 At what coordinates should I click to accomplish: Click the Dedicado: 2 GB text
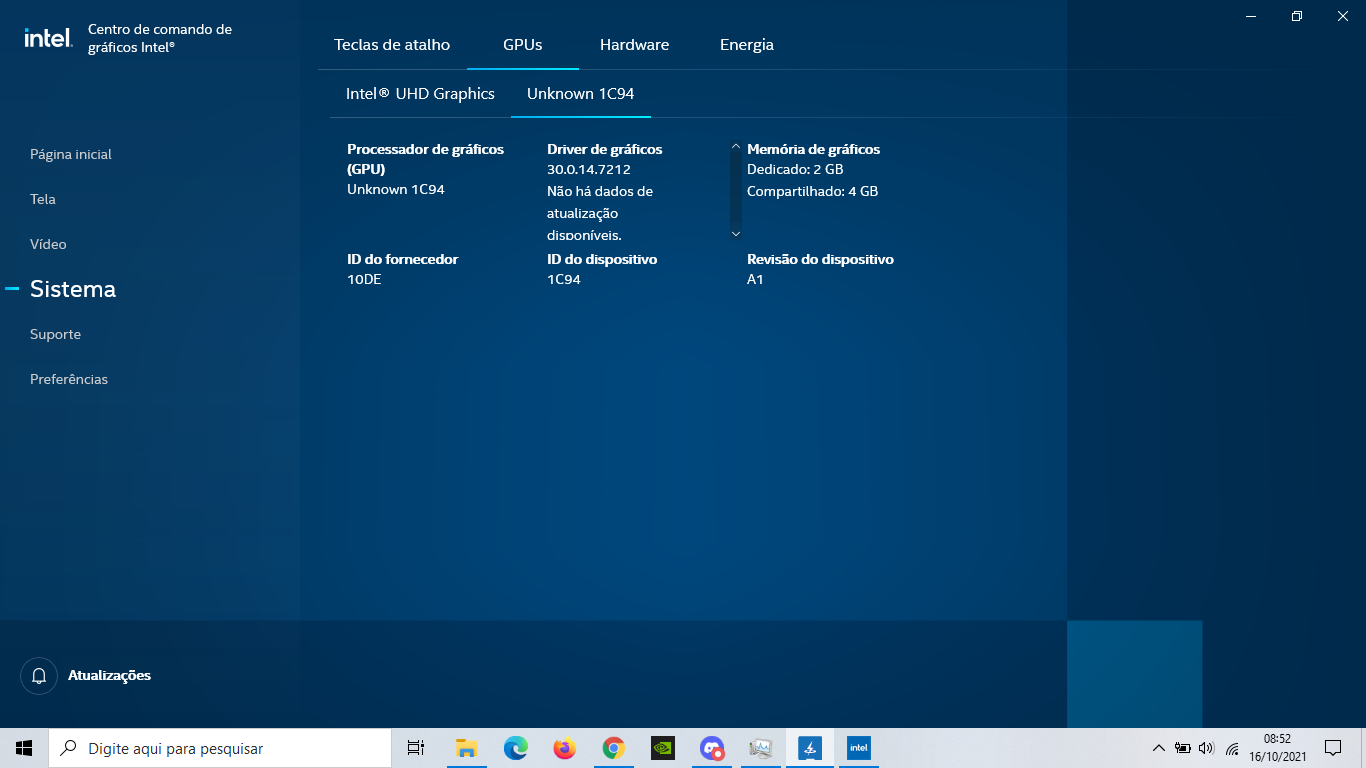[795, 170]
